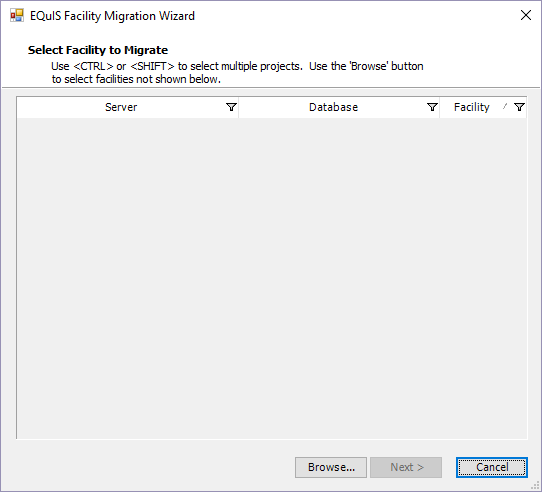Open filter for the Database column
Image resolution: width=542 pixels, height=492 pixels.
pos(432,107)
